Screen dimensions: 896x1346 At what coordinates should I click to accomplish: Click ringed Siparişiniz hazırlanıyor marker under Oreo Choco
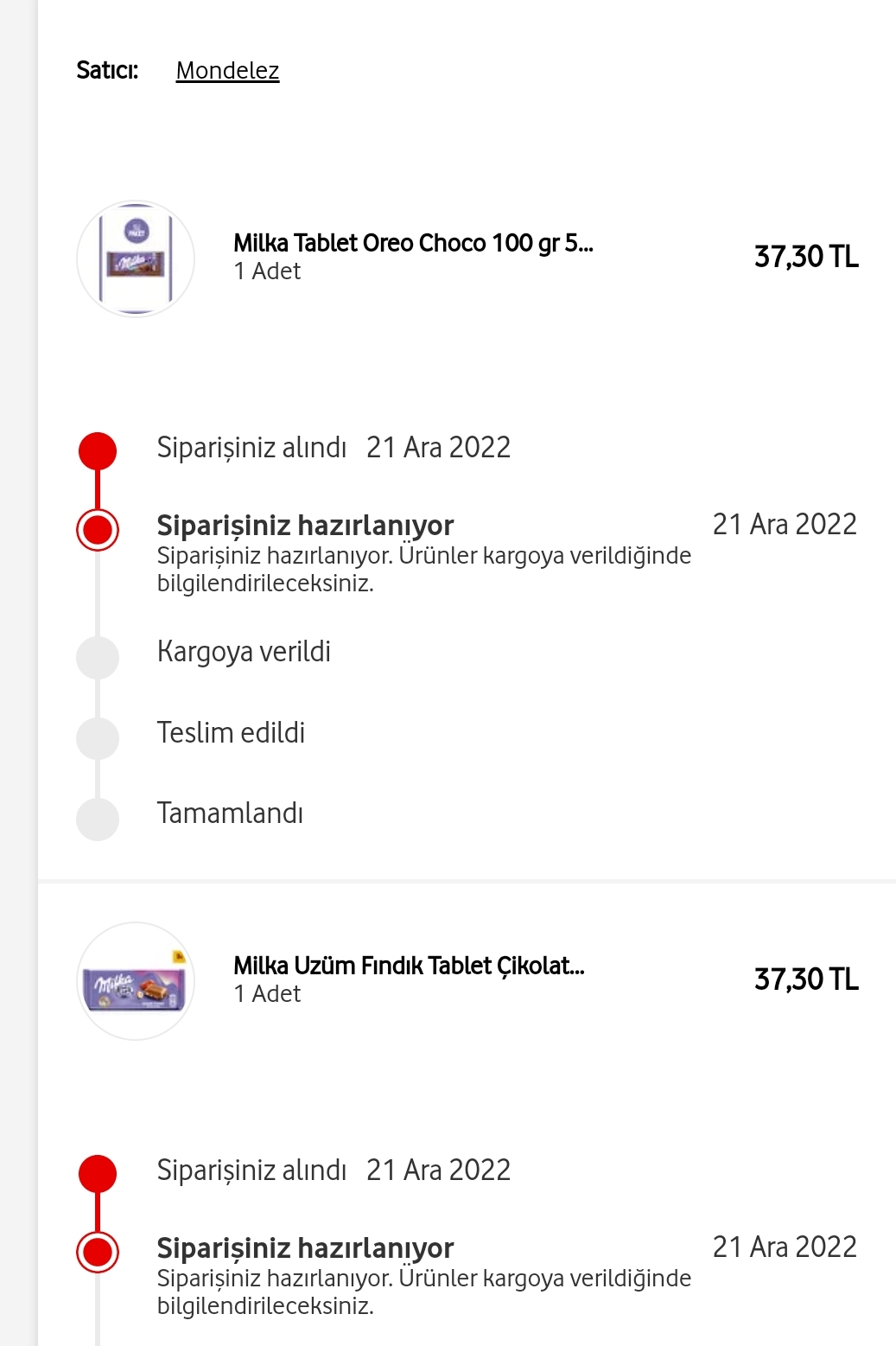pos(98,529)
